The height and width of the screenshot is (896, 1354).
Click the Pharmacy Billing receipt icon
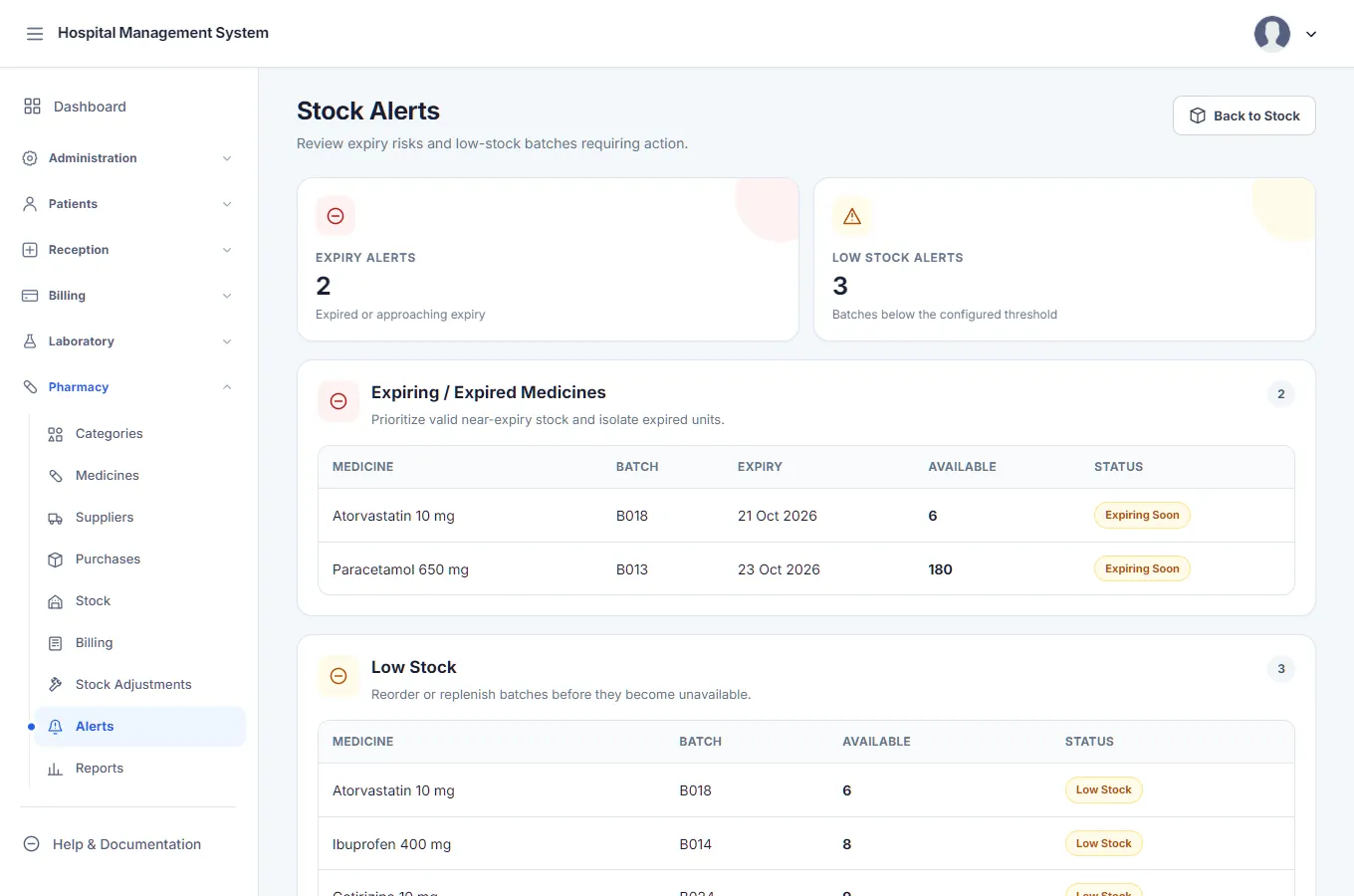tap(56, 643)
